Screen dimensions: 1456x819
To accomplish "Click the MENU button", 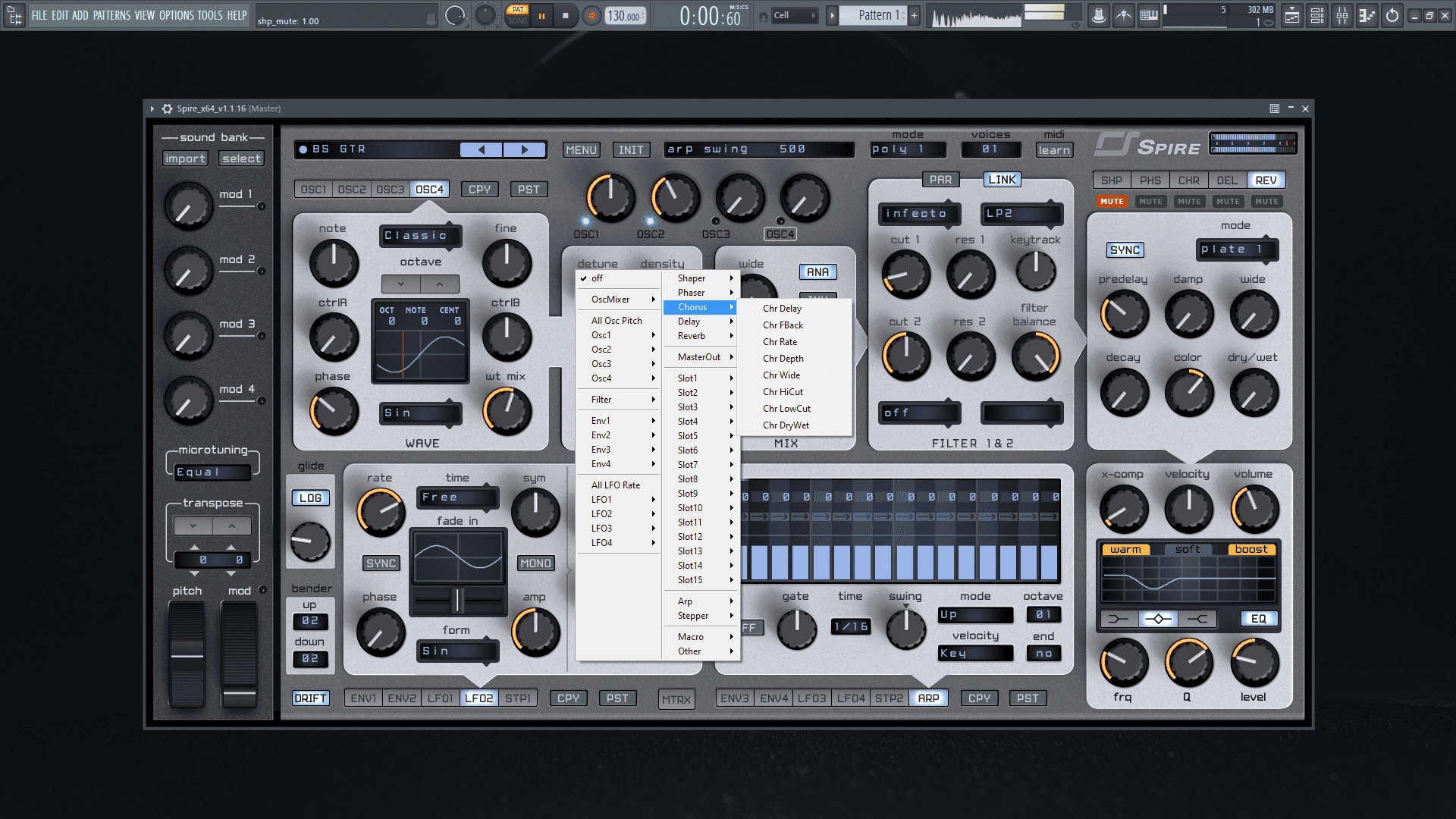I will (x=581, y=150).
